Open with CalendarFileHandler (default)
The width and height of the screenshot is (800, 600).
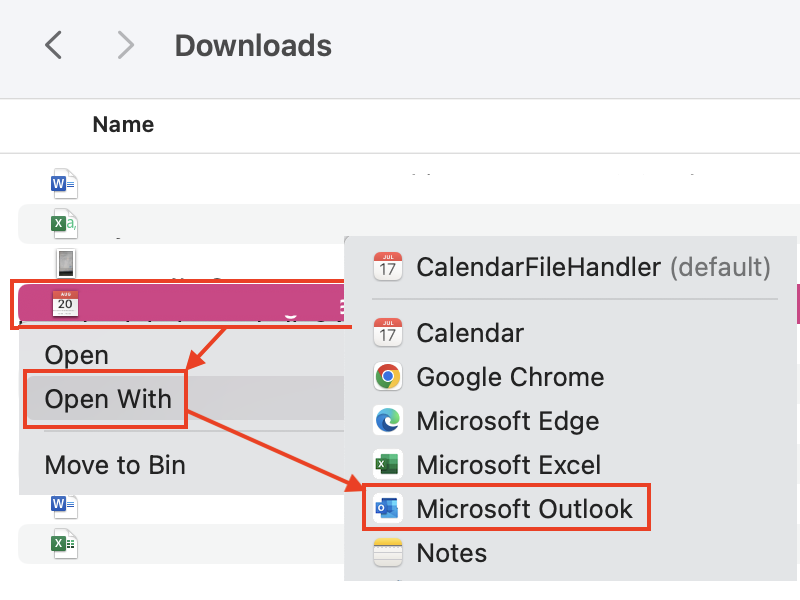coord(571,267)
